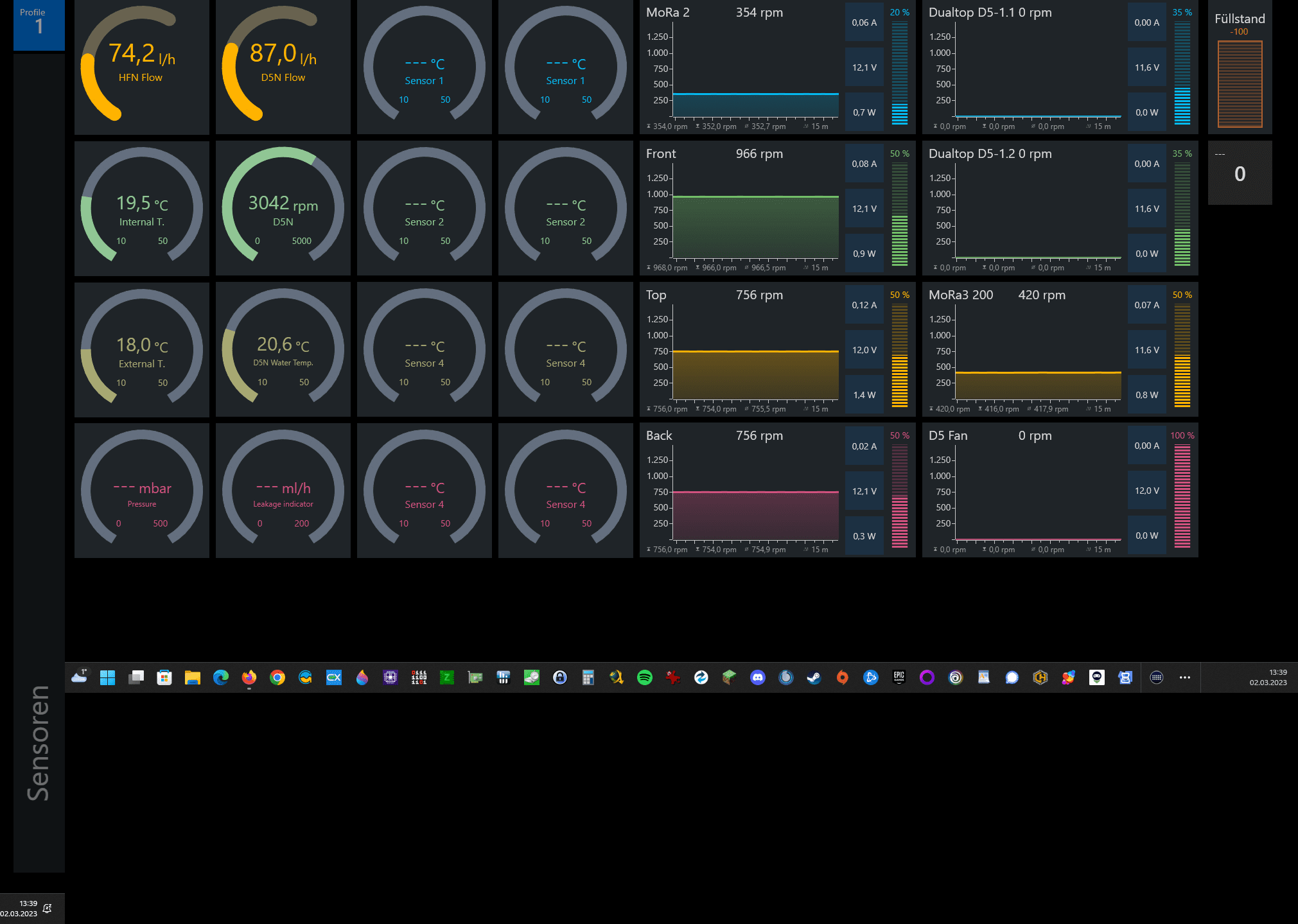Open the Sensoren sidebar label
Screen dimensions: 1298x924
(38, 743)
